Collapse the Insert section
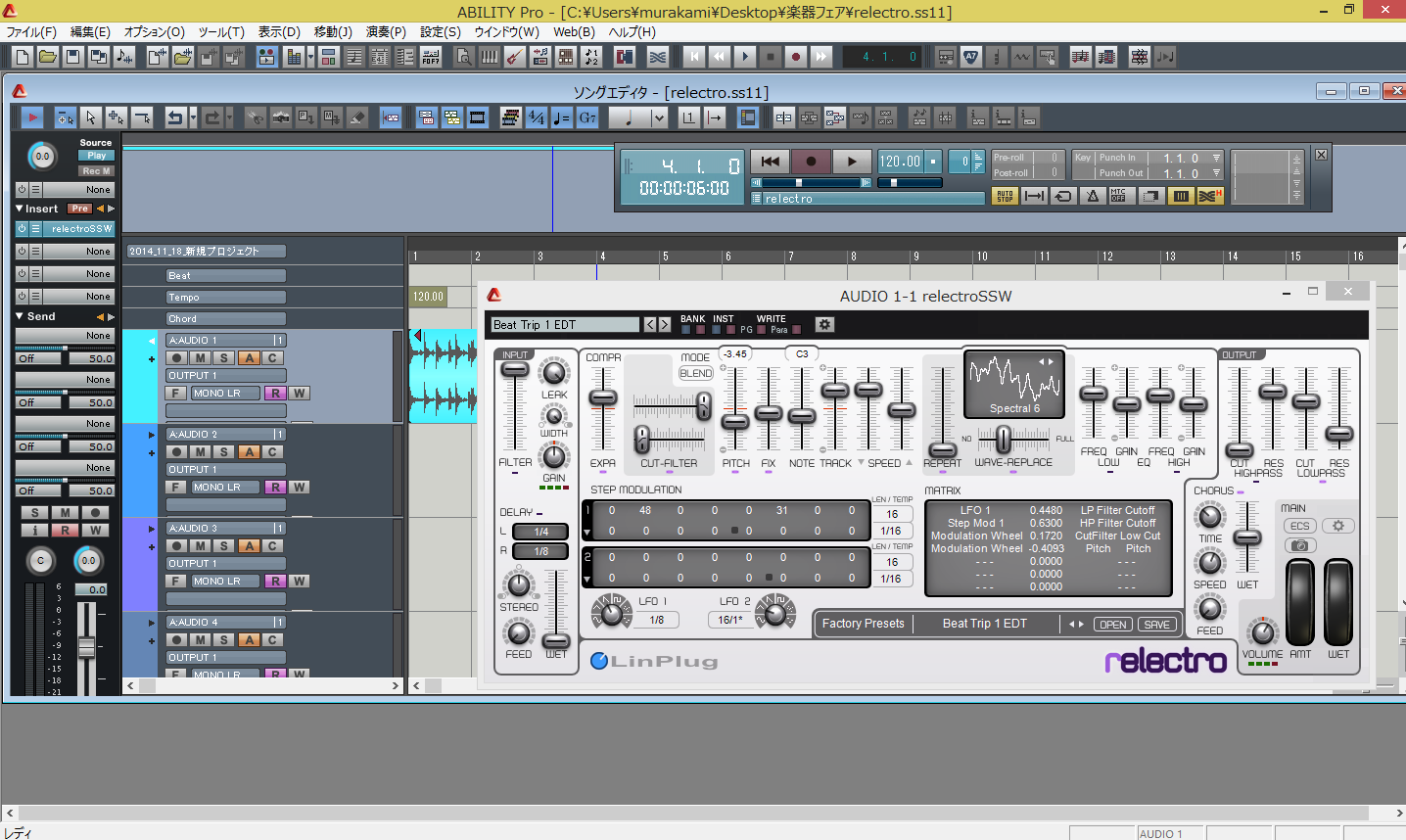The width and height of the screenshot is (1406, 840). (x=20, y=209)
